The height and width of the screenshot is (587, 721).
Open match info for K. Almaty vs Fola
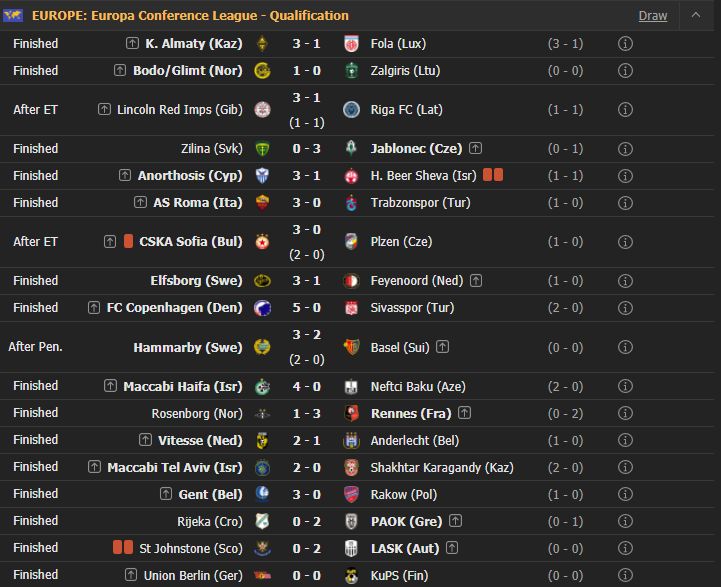click(x=625, y=44)
